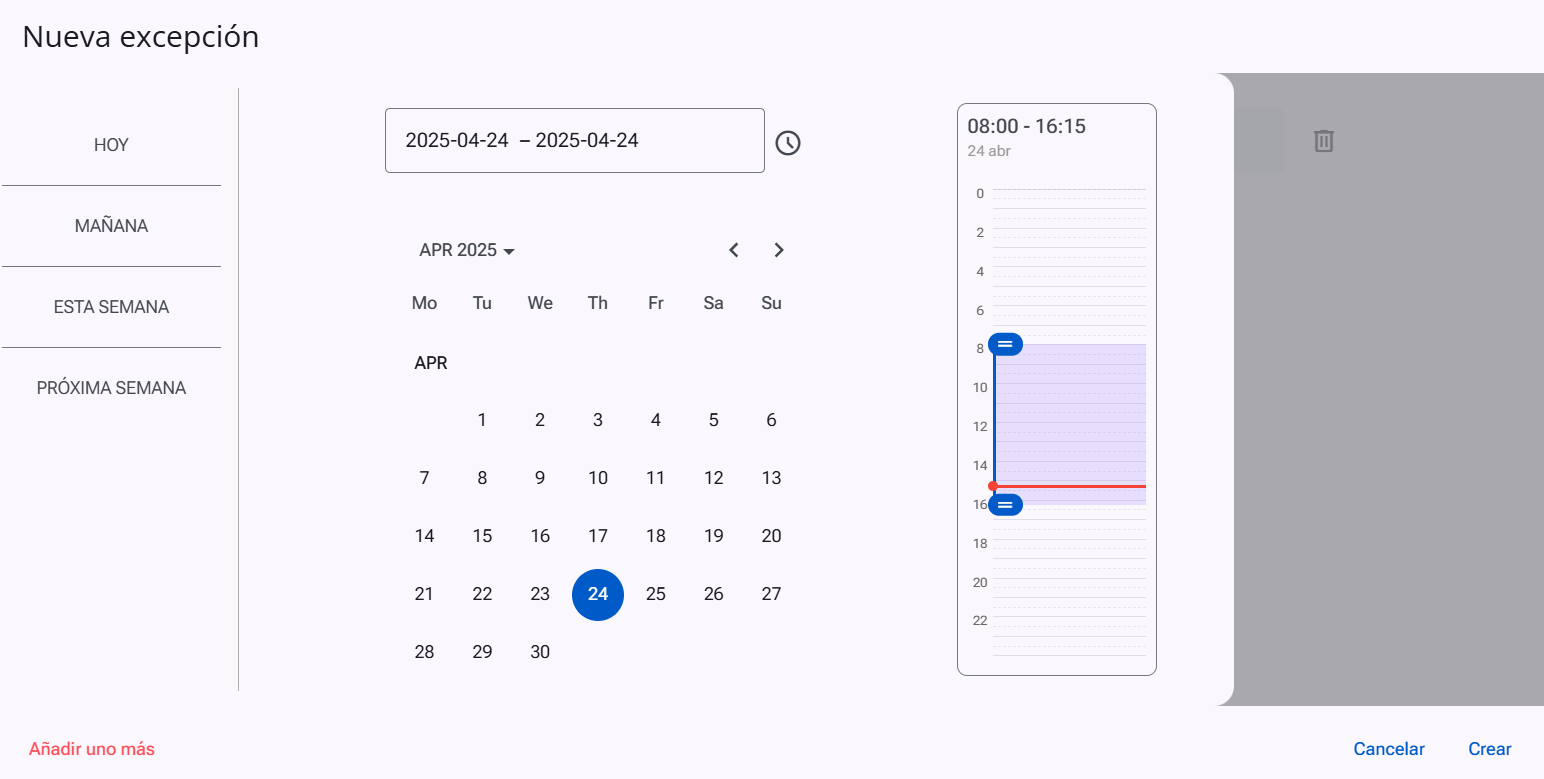This screenshot has height=779, width=1544.
Task: Click the hour 18 row in timeline
Action: 1069,549
